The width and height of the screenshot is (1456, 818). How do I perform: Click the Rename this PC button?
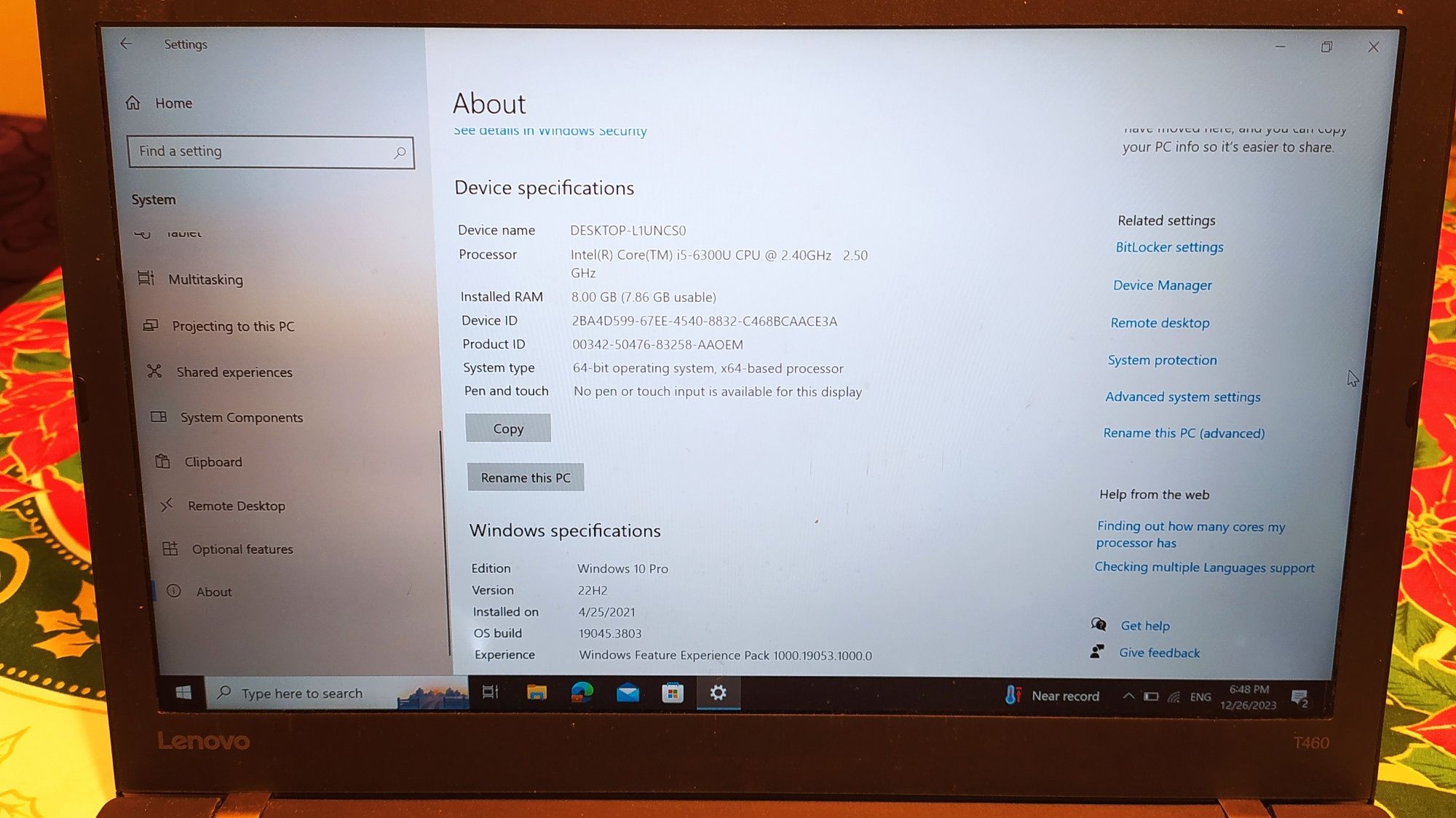[x=525, y=477]
